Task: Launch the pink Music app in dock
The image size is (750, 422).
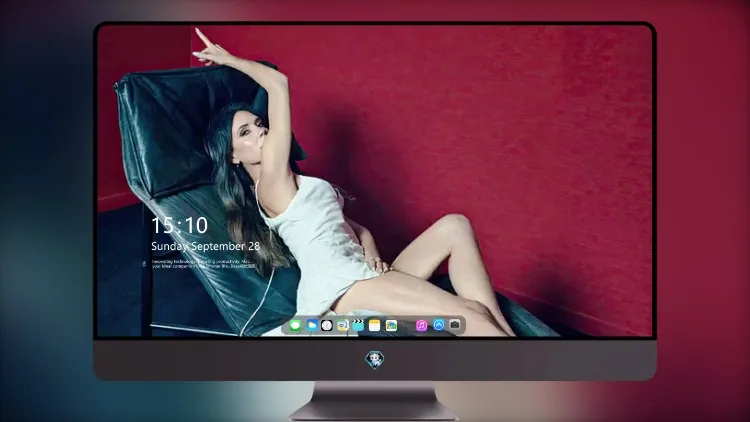Action: pyautogui.click(x=421, y=326)
